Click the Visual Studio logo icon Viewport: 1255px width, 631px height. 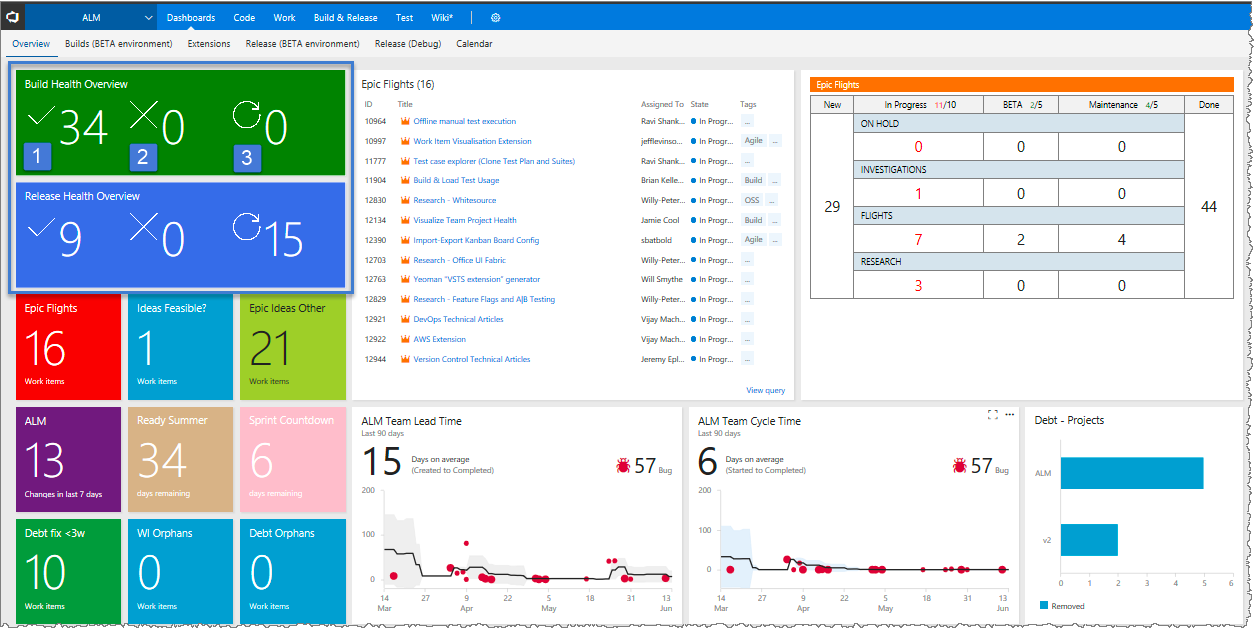tap(13, 16)
